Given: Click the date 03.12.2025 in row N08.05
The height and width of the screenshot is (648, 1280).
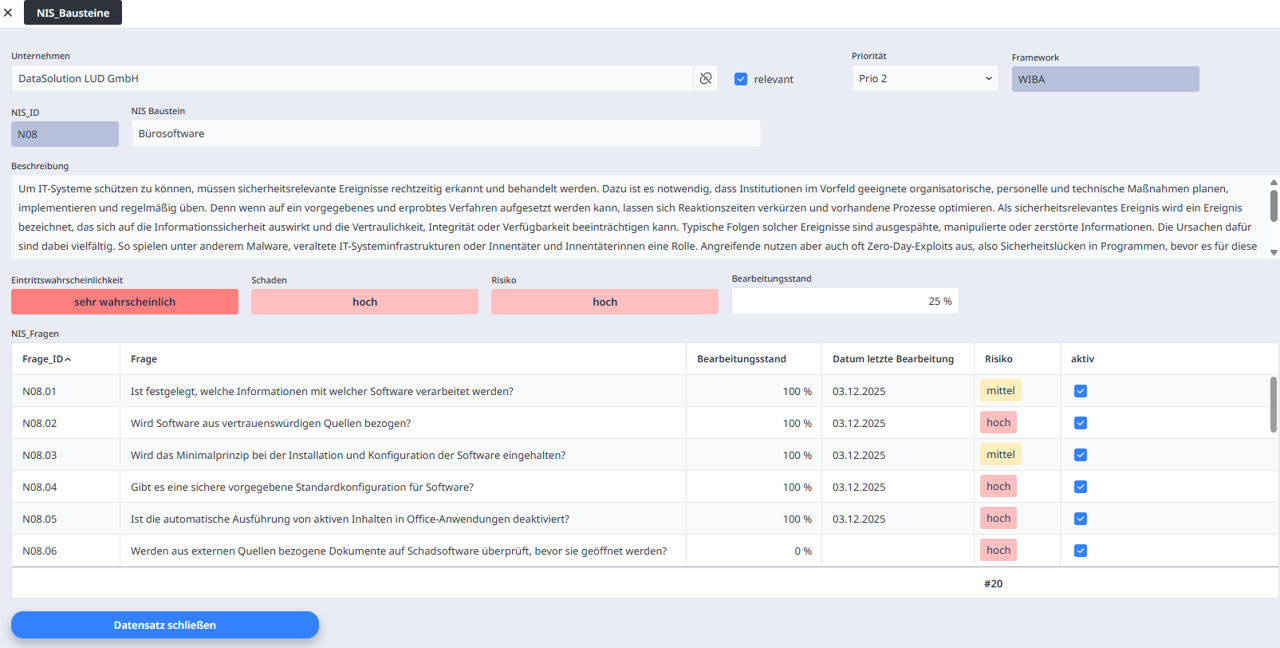Looking at the screenshot, I should [x=859, y=519].
